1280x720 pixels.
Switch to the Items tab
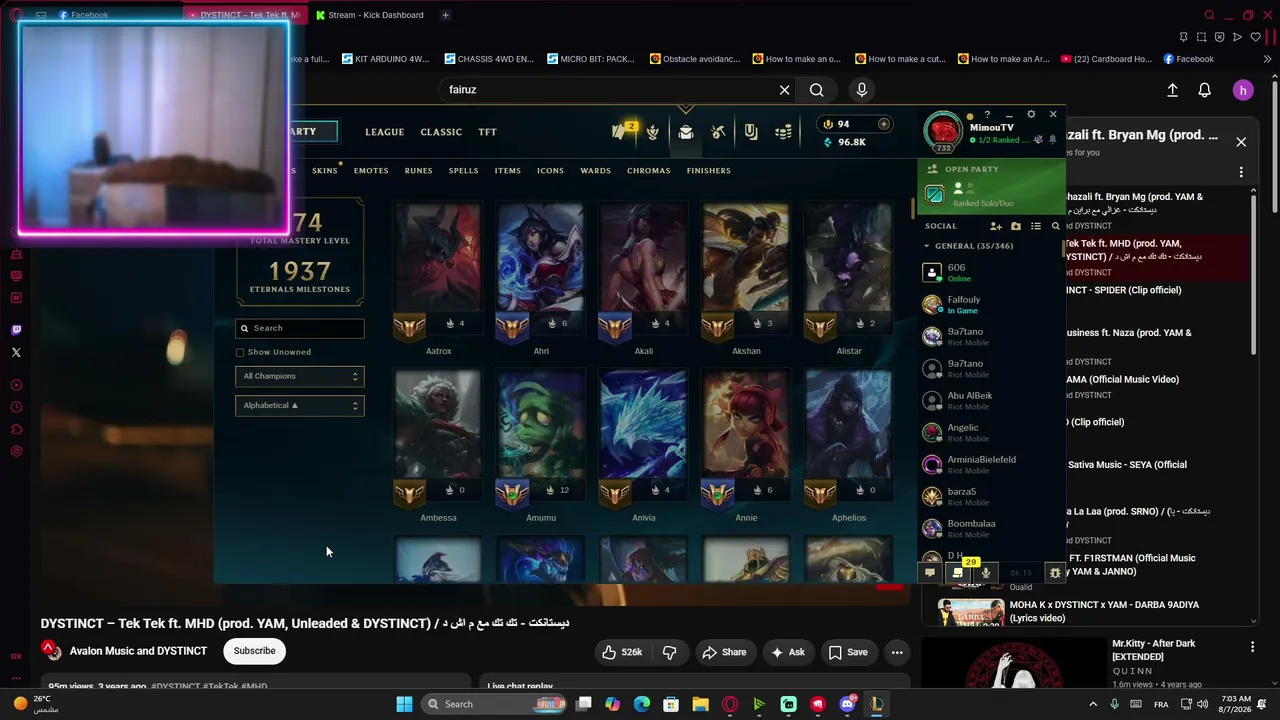pos(508,171)
